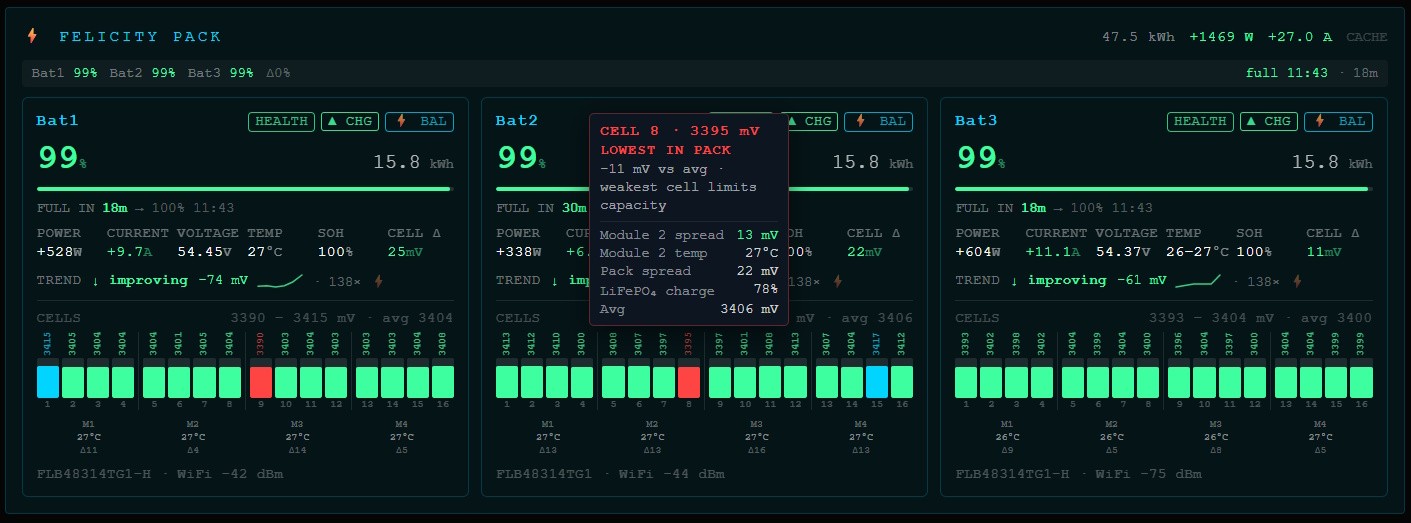The image size is (1411, 523).
Task: Select cell 5 bar in Bat1
Action: coord(154,382)
